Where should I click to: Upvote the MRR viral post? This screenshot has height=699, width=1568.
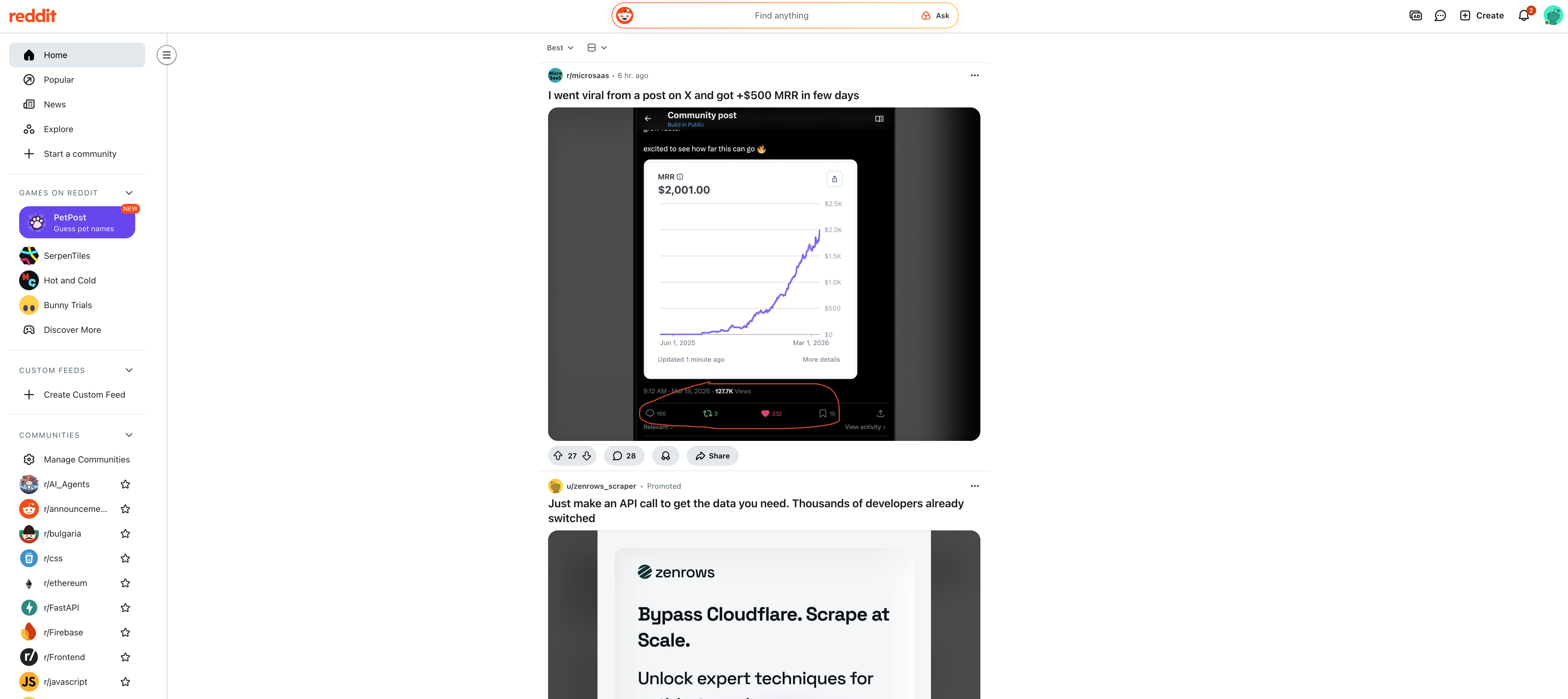point(558,455)
